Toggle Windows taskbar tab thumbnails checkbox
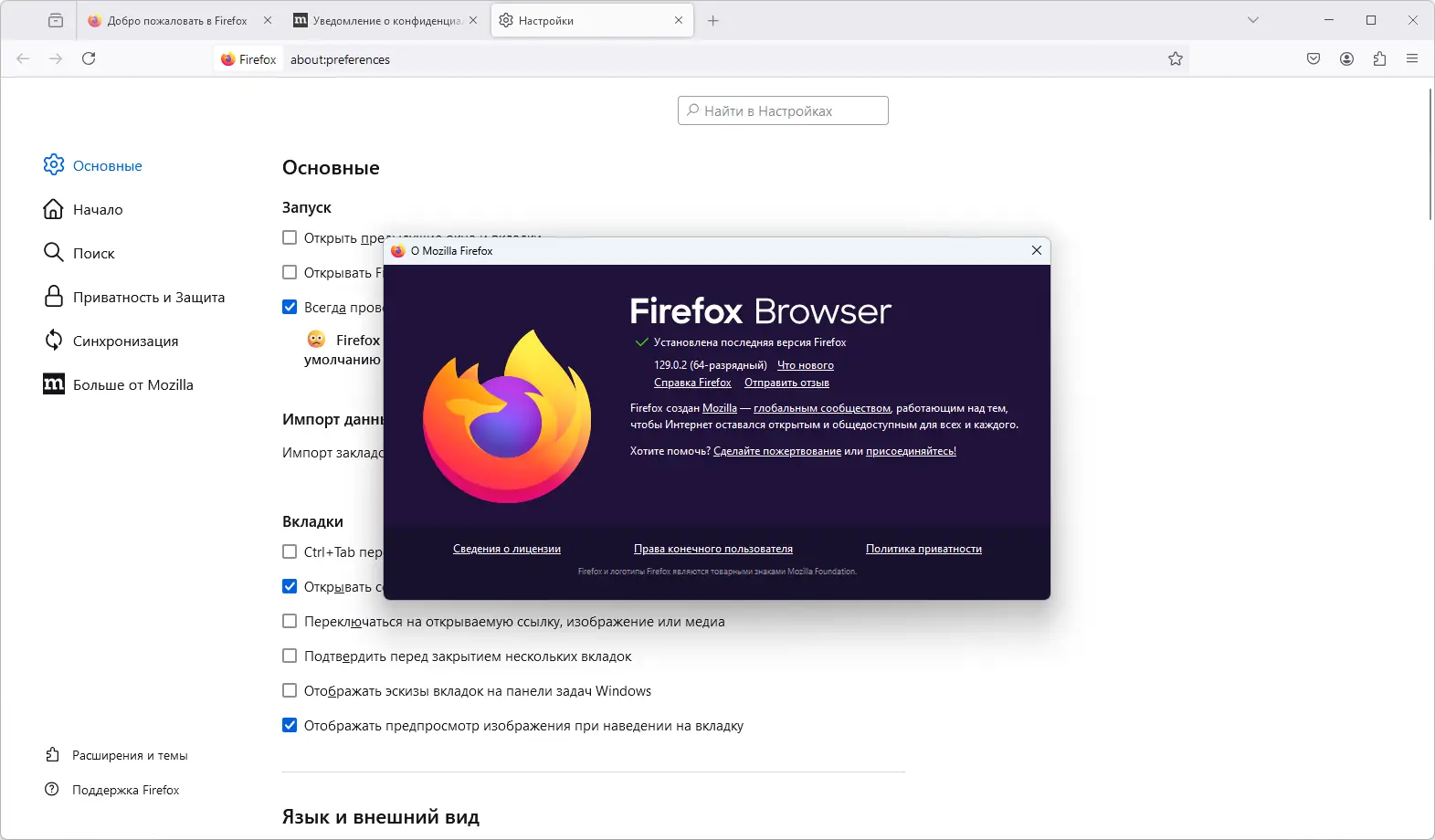Screen dimensions: 1435x840 [290, 690]
